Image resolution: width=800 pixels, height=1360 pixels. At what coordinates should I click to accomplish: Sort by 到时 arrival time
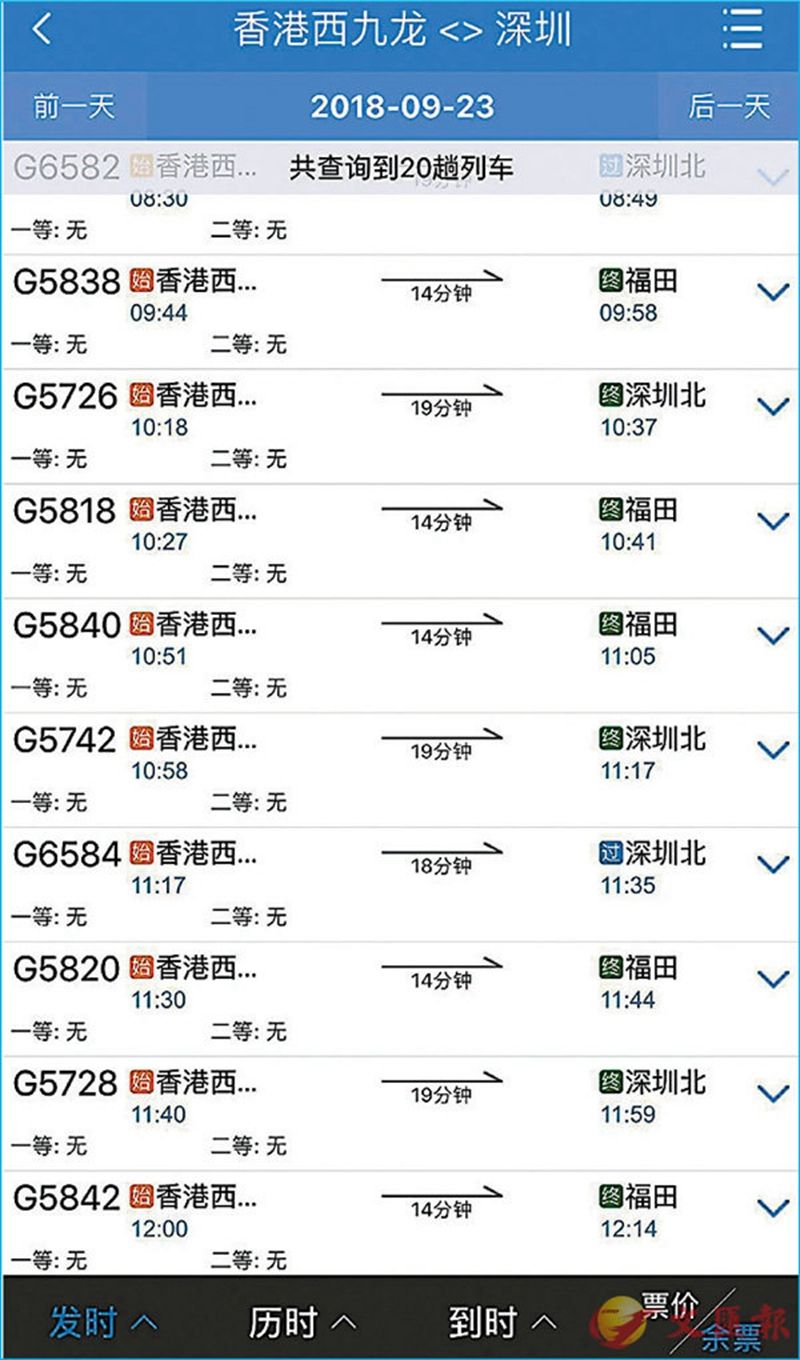[x=503, y=1323]
